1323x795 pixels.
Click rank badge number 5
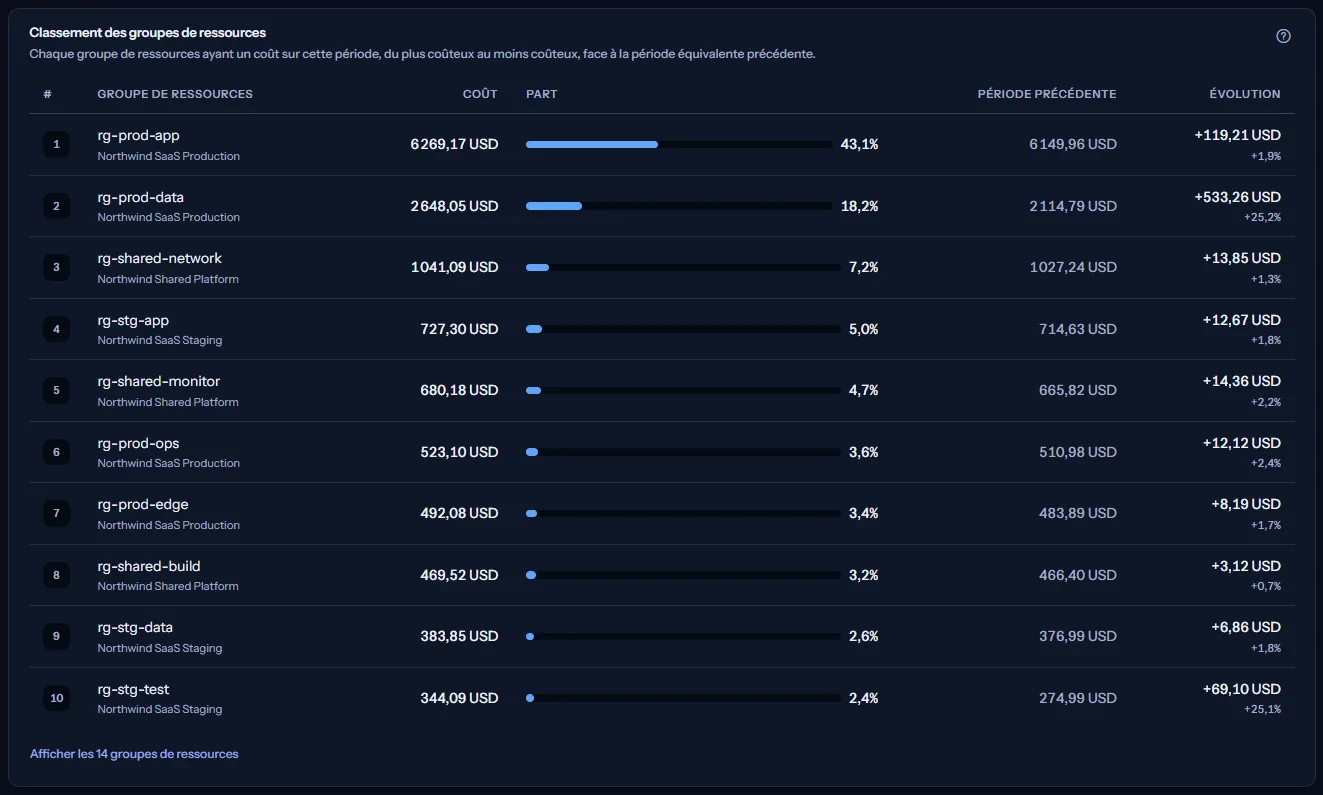pos(56,391)
